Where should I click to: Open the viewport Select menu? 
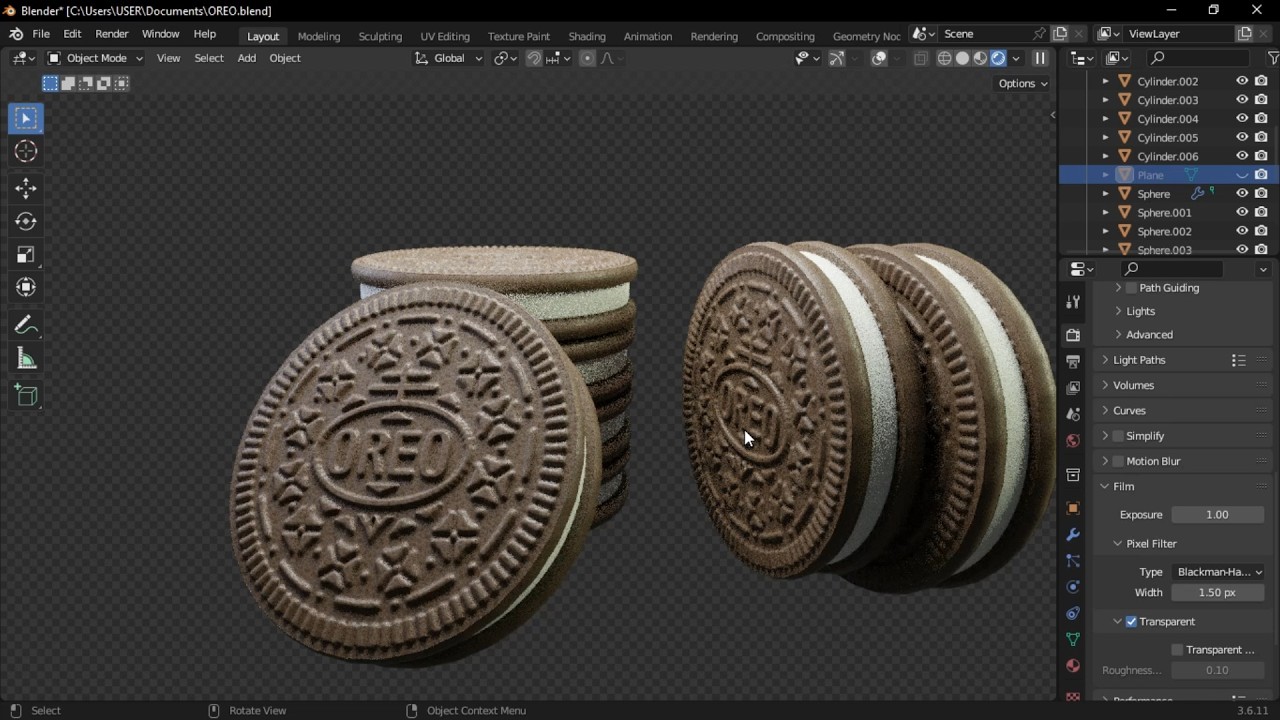click(209, 58)
